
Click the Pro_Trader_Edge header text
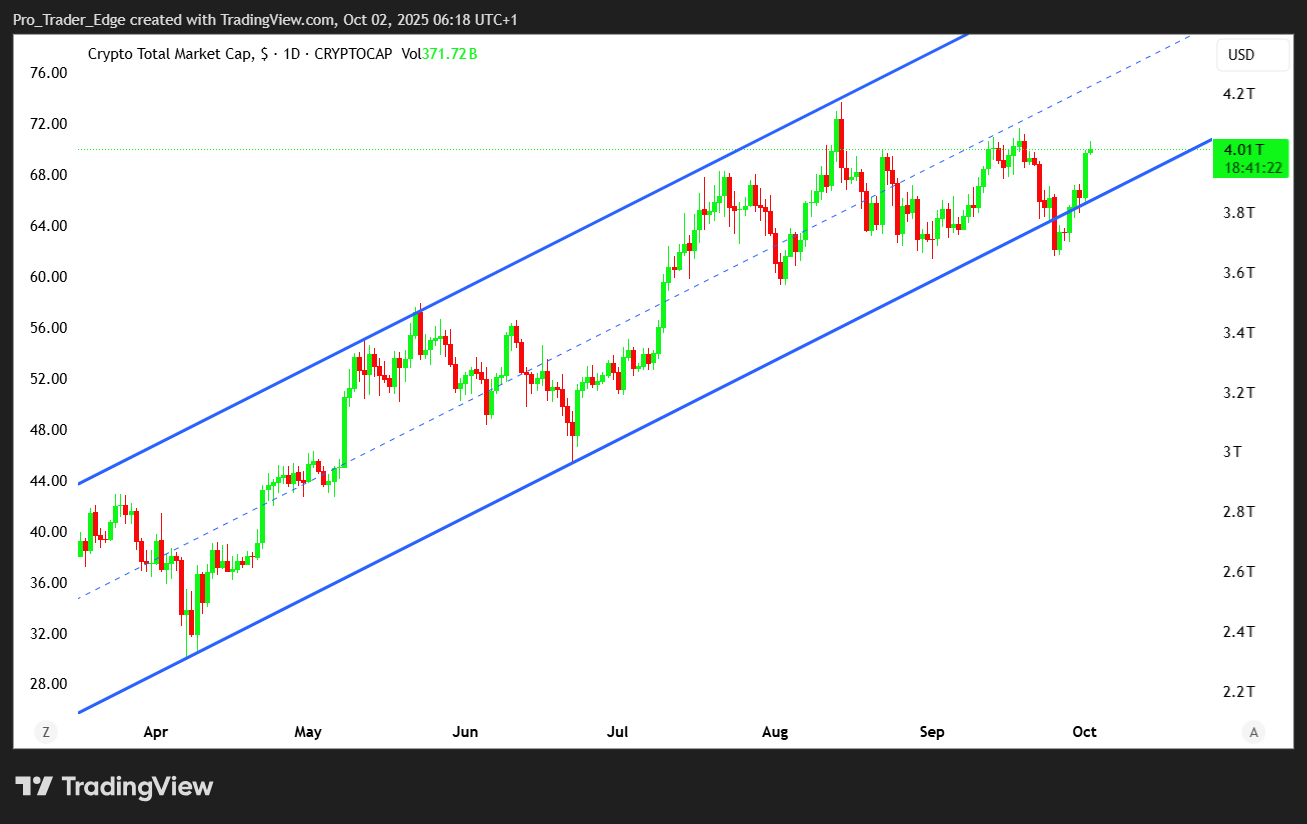pyautogui.click(x=67, y=20)
